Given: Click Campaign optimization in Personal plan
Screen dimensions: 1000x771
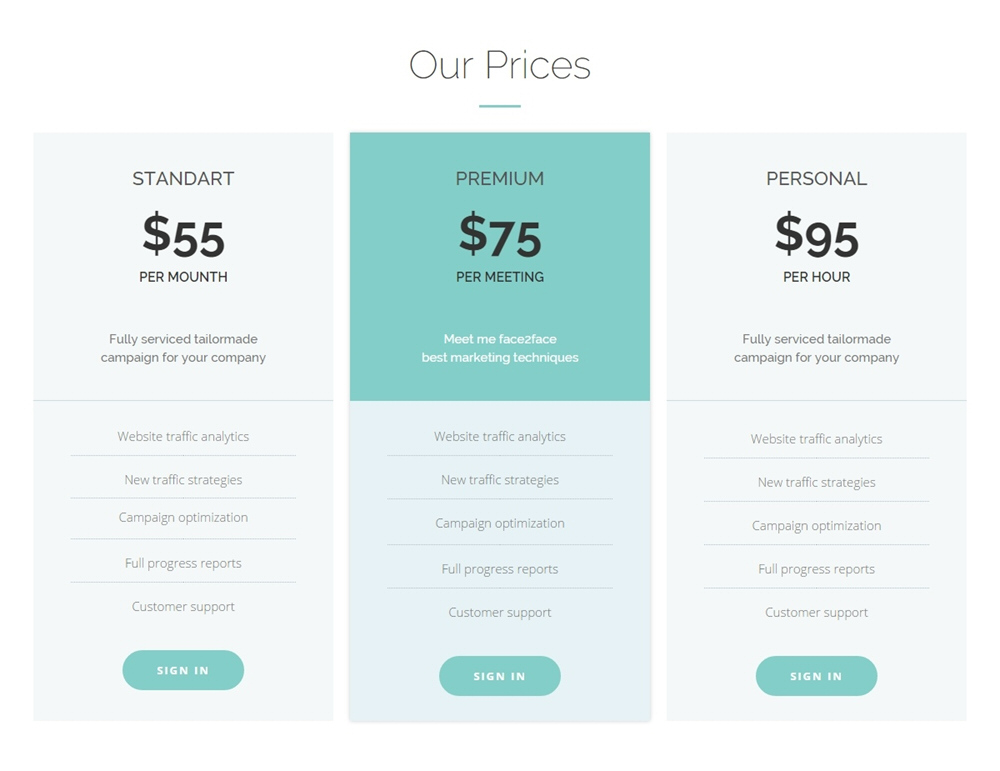Looking at the screenshot, I should (x=816, y=526).
